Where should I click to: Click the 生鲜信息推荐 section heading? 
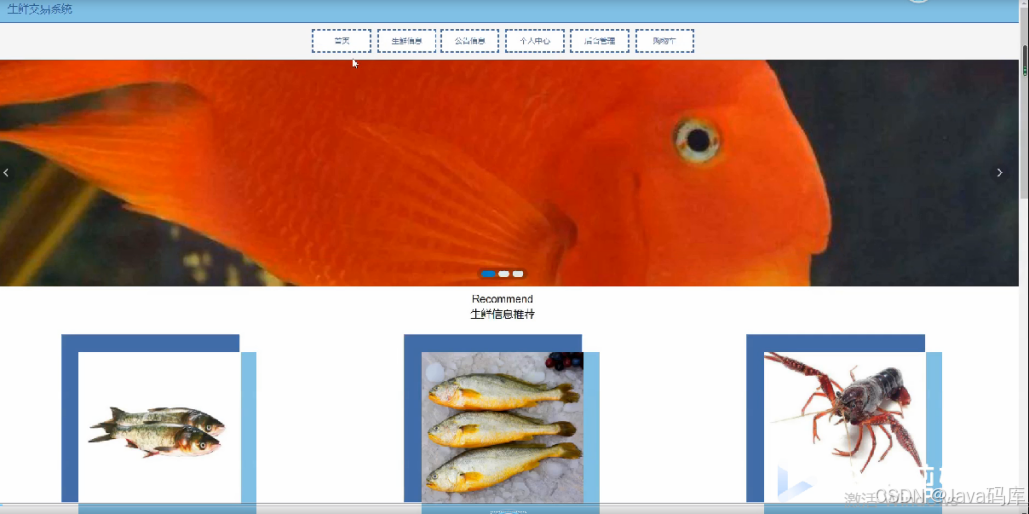point(503,314)
